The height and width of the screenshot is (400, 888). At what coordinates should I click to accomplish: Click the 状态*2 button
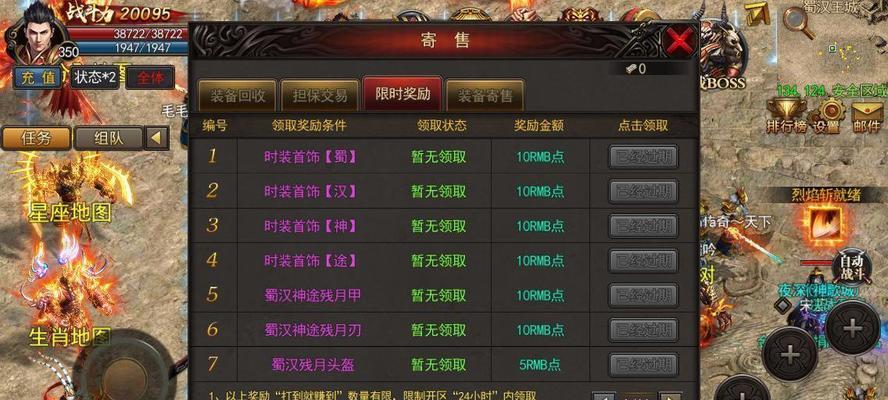tap(95, 78)
